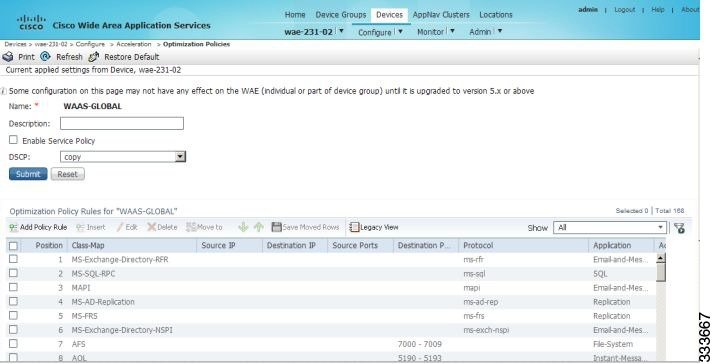The image size is (715, 364).
Task: Click the Reset button
Action: tap(67, 174)
